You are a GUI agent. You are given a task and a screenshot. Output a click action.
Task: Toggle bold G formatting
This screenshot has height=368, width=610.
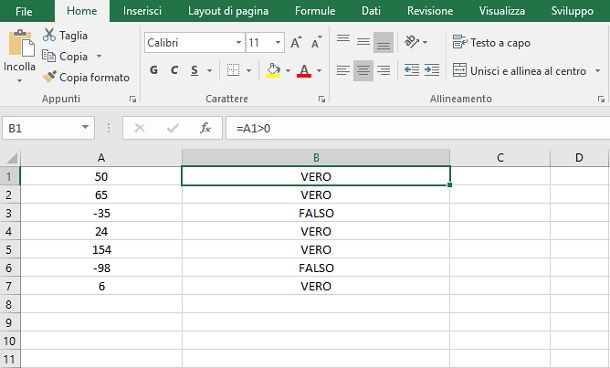tap(154, 70)
